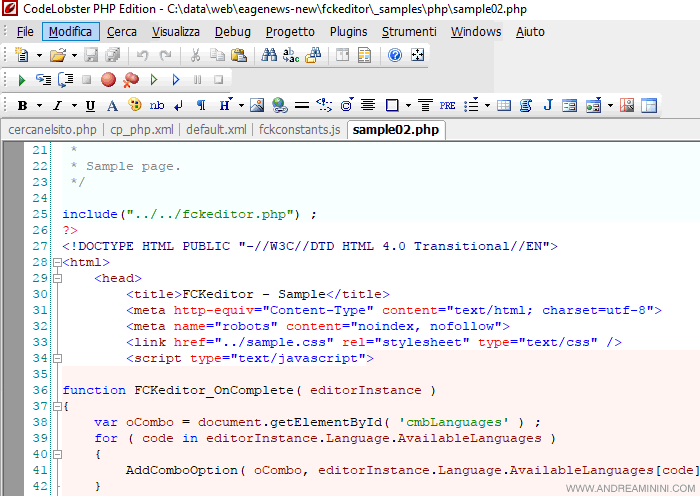This screenshot has height=496, width=700.
Task: Open the File menu
Action: [x=25, y=32]
